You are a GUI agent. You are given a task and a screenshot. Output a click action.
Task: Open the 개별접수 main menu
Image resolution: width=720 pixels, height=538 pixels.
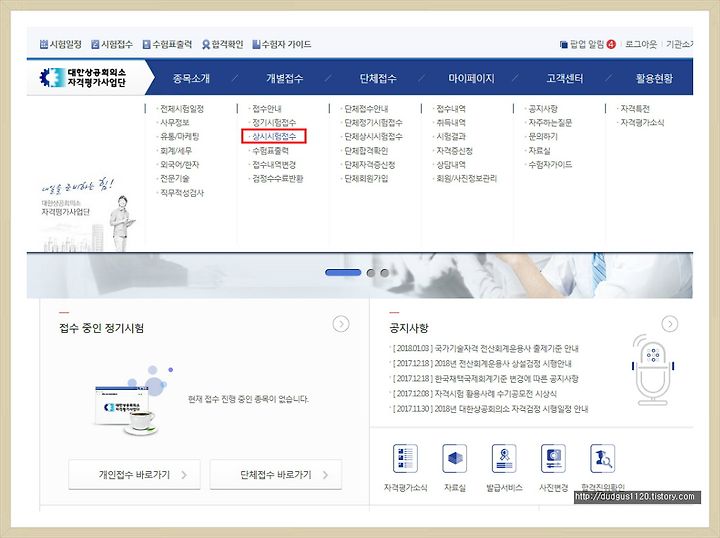click(x=285, y=78)
